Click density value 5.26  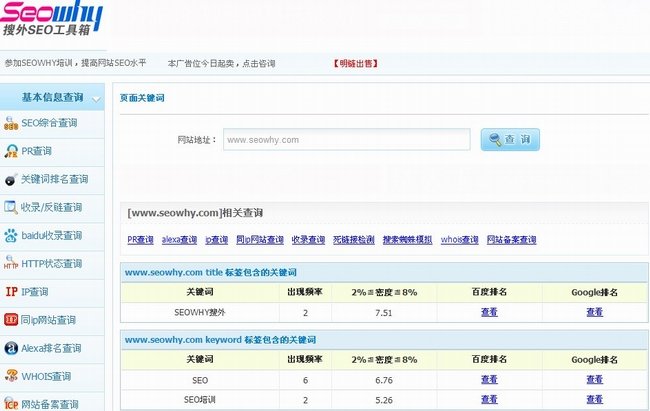coord(383,400)
